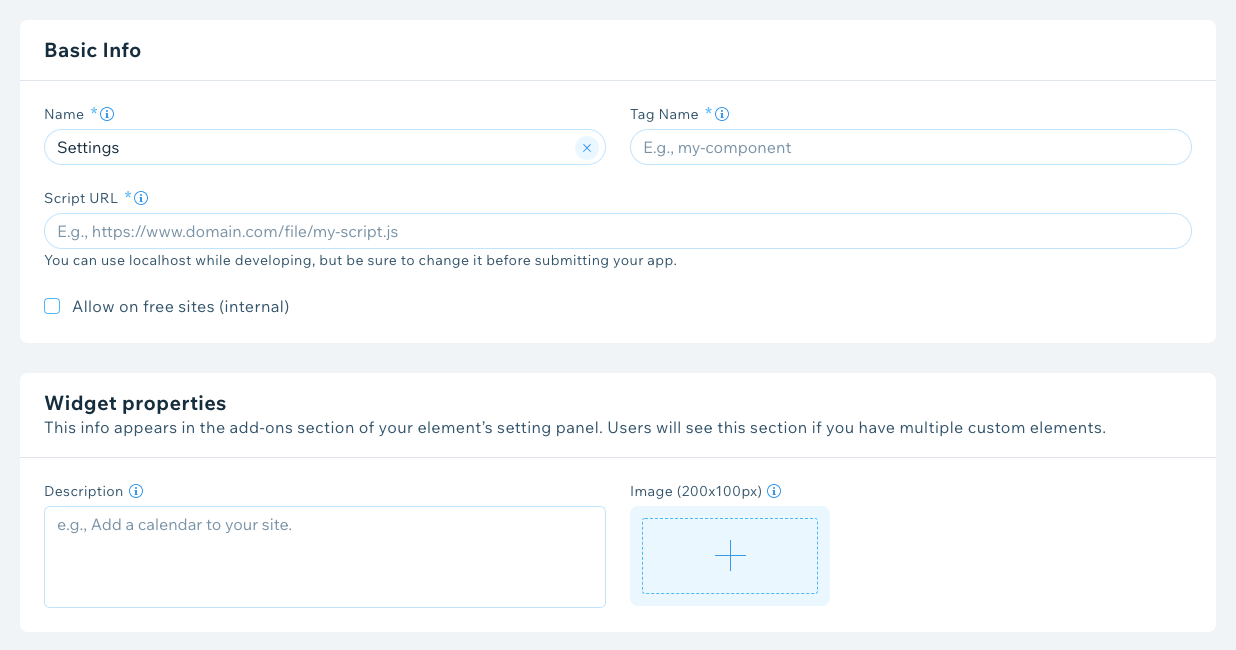This screenshot has height=650, width=1236.
Task: Click the 'Basic Info' heading
Action: click(92, 50)
